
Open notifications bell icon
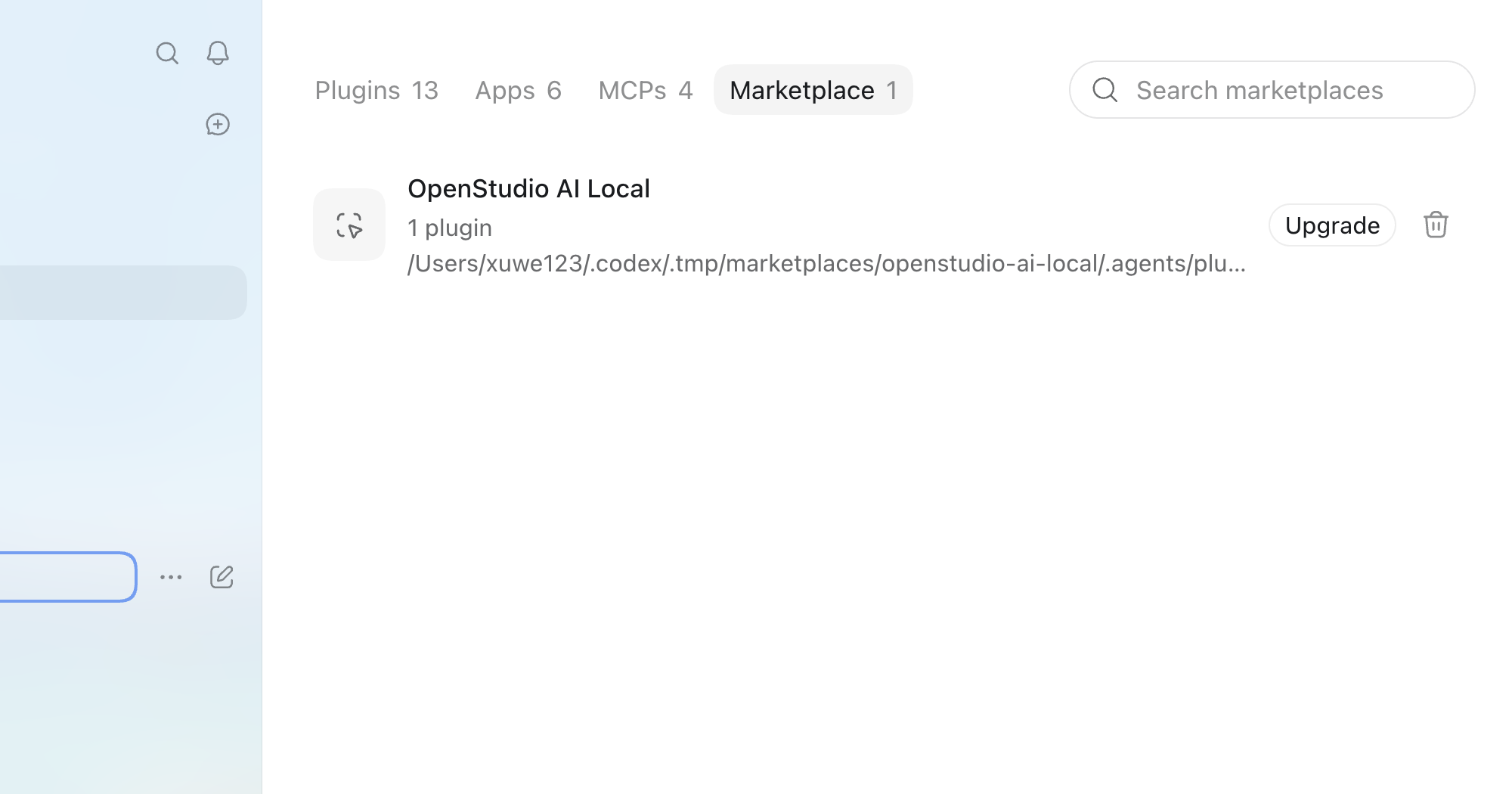218,53
